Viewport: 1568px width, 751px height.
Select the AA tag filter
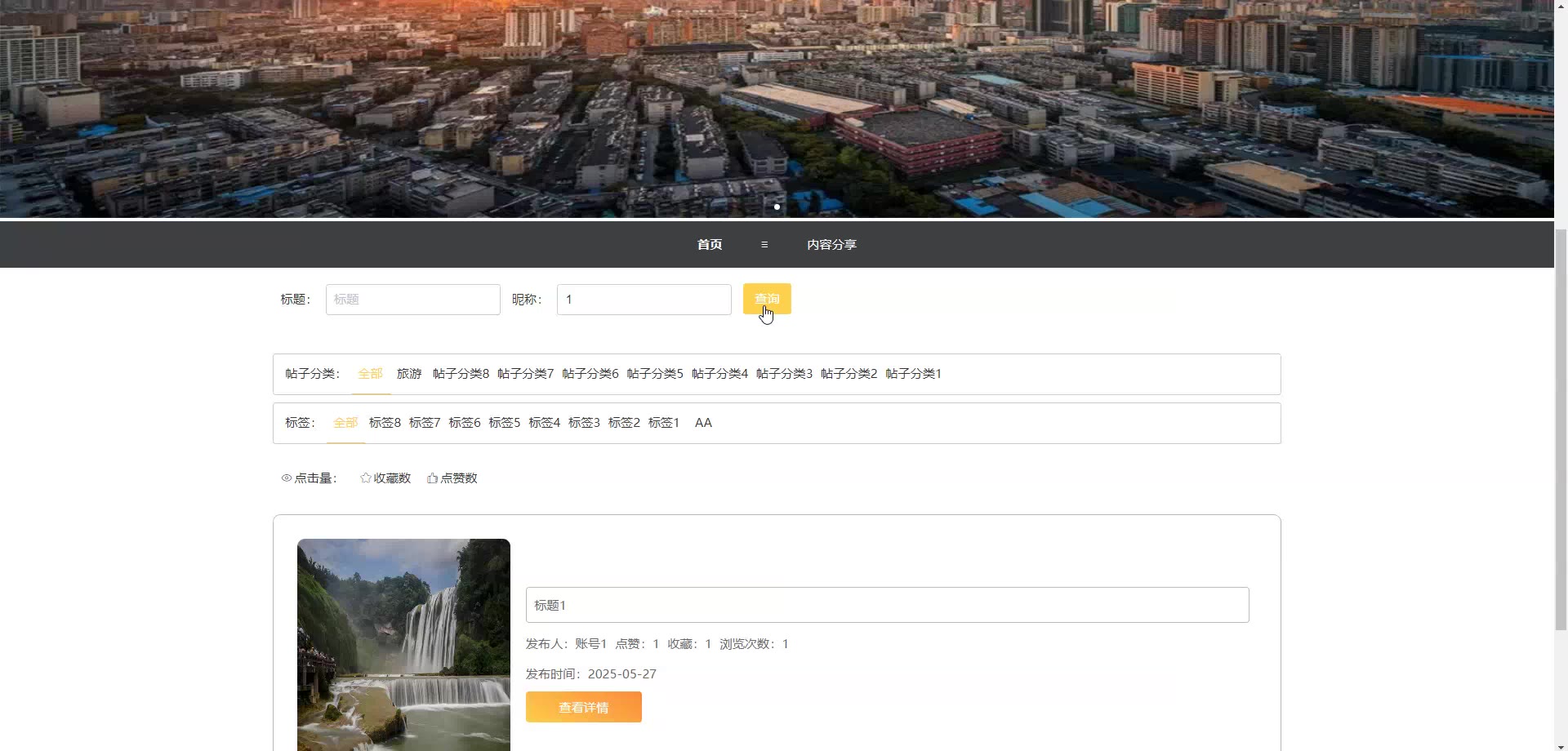tap(703, 423)
